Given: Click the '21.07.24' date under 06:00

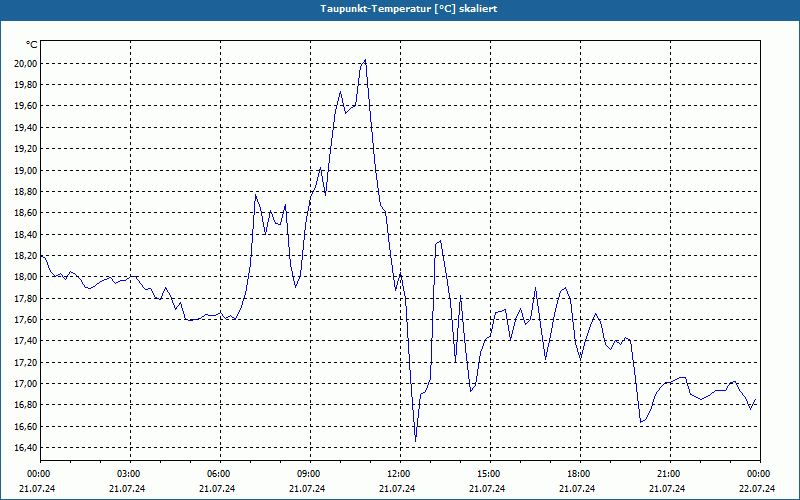Looking at the screenshot, I should (x=217, y=488).
